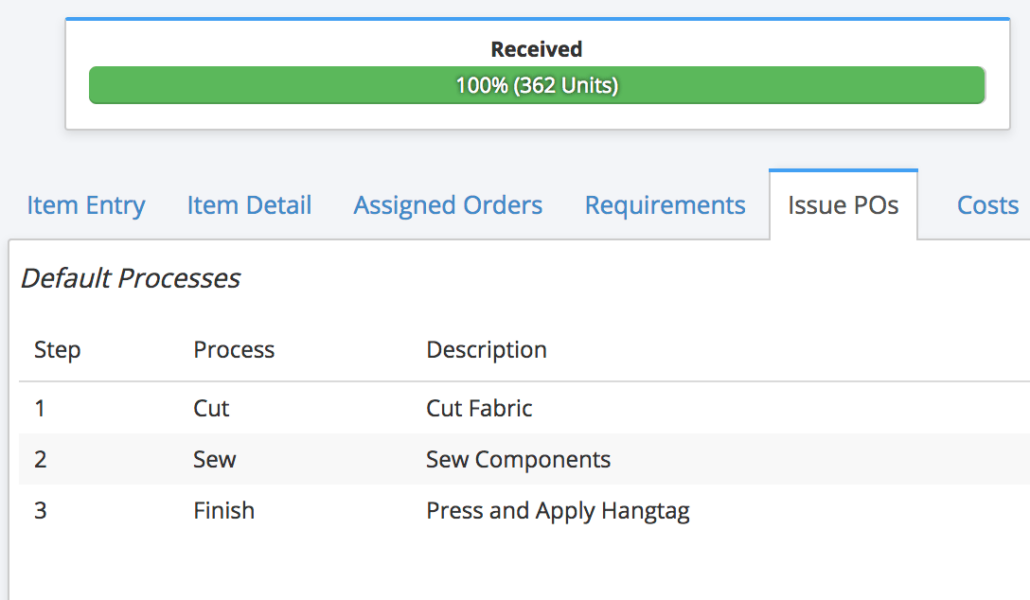Click the green Received progress bar
This screenshot has width=1030, height=600.
pos(536,86)
